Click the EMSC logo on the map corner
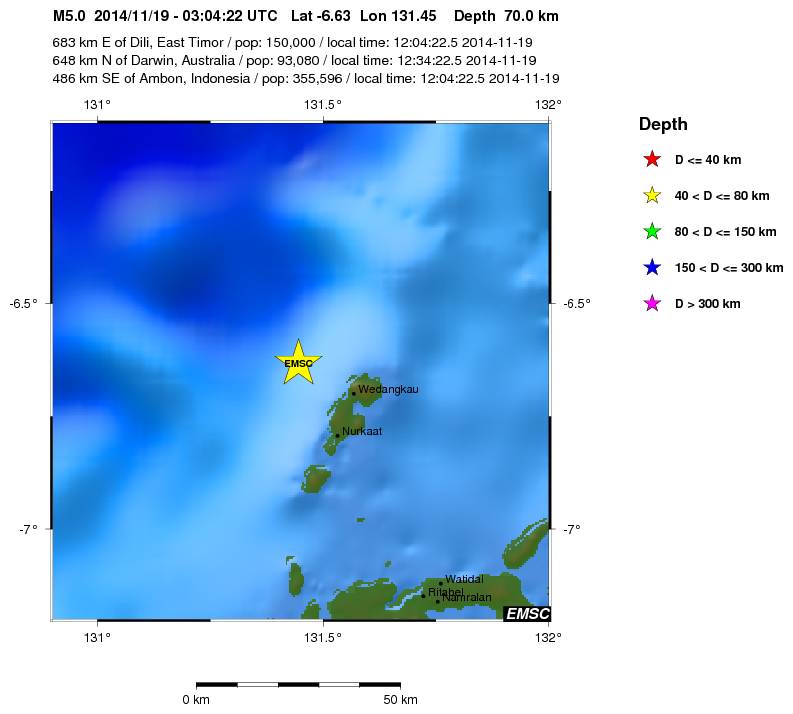Viewport: 793px width, 714px height. tap(527, 613)
